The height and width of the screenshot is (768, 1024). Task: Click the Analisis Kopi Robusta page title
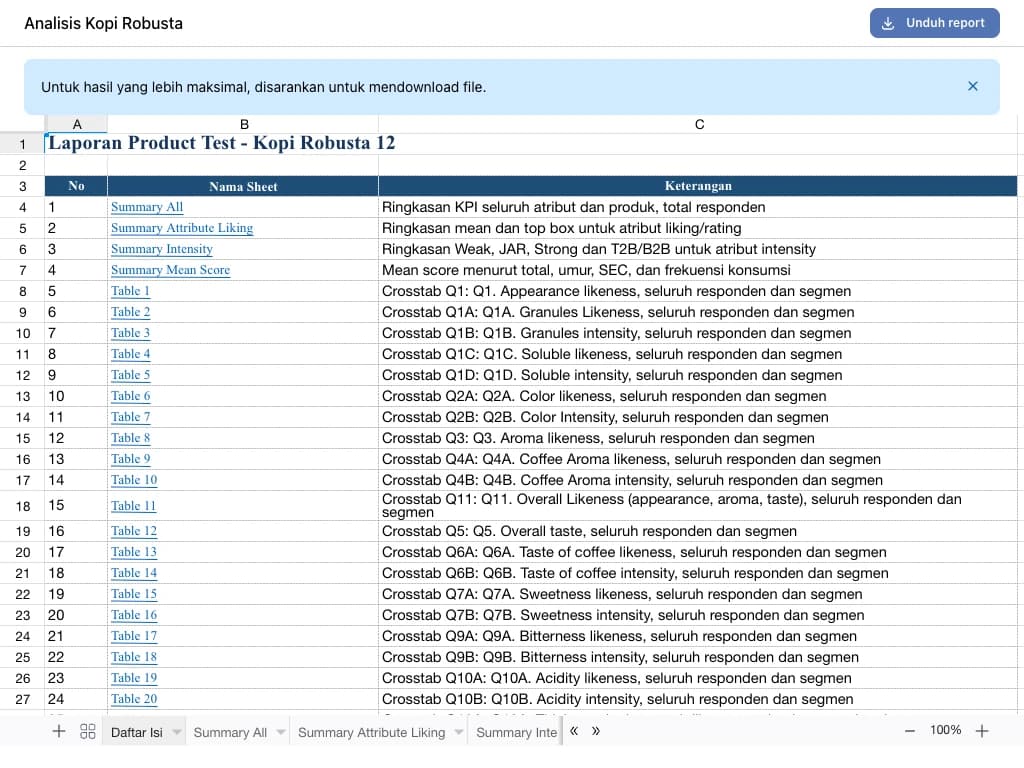coord(103,23)
